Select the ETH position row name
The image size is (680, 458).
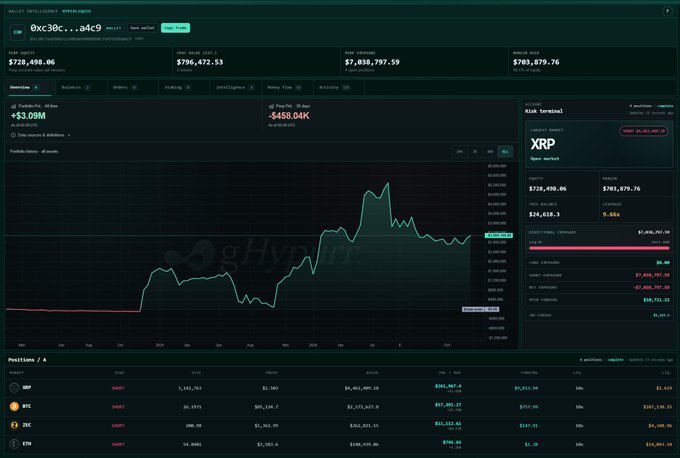(x=26, y=444)
